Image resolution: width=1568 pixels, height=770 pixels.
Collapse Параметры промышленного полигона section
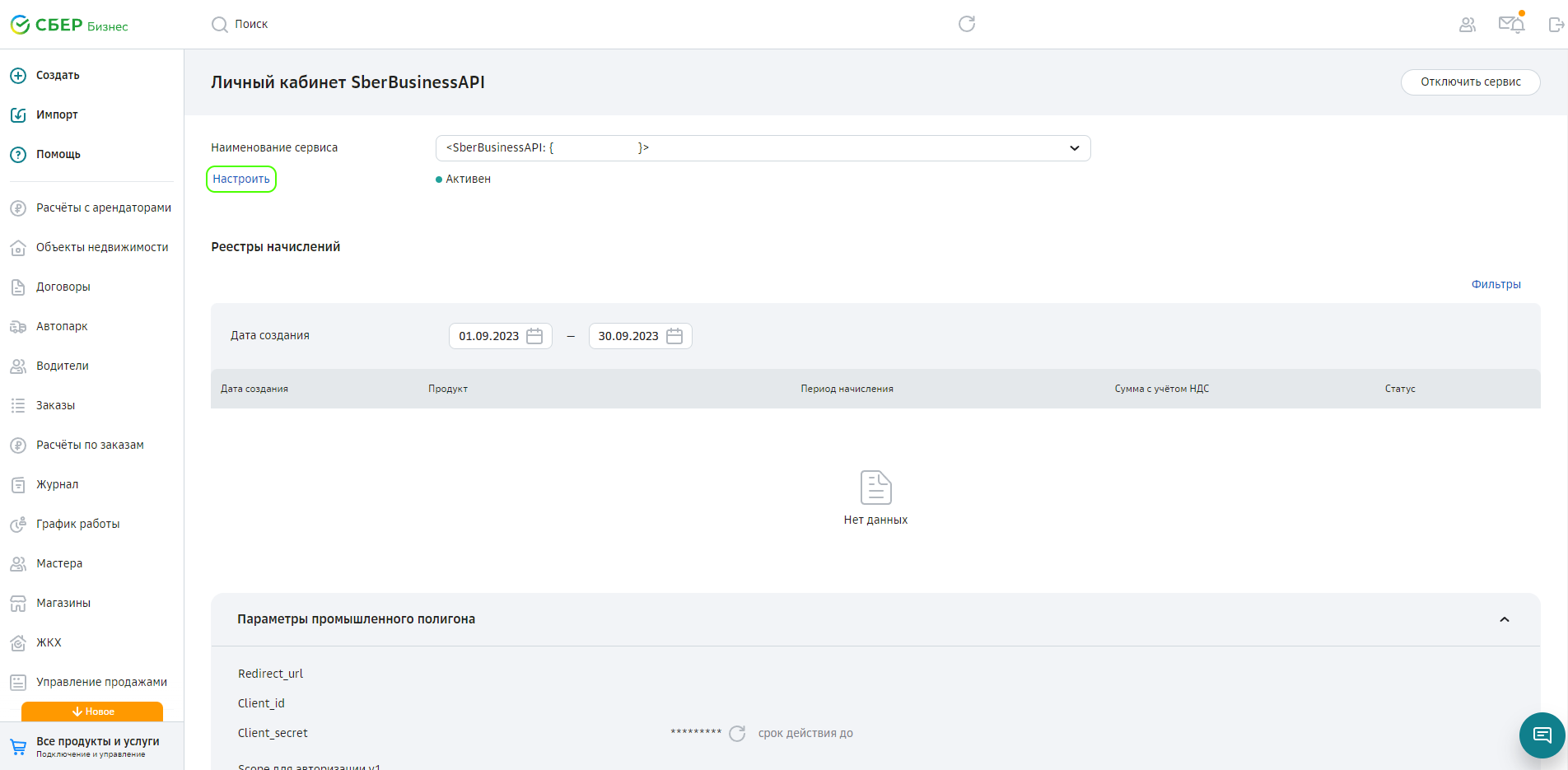point(1505,619)
